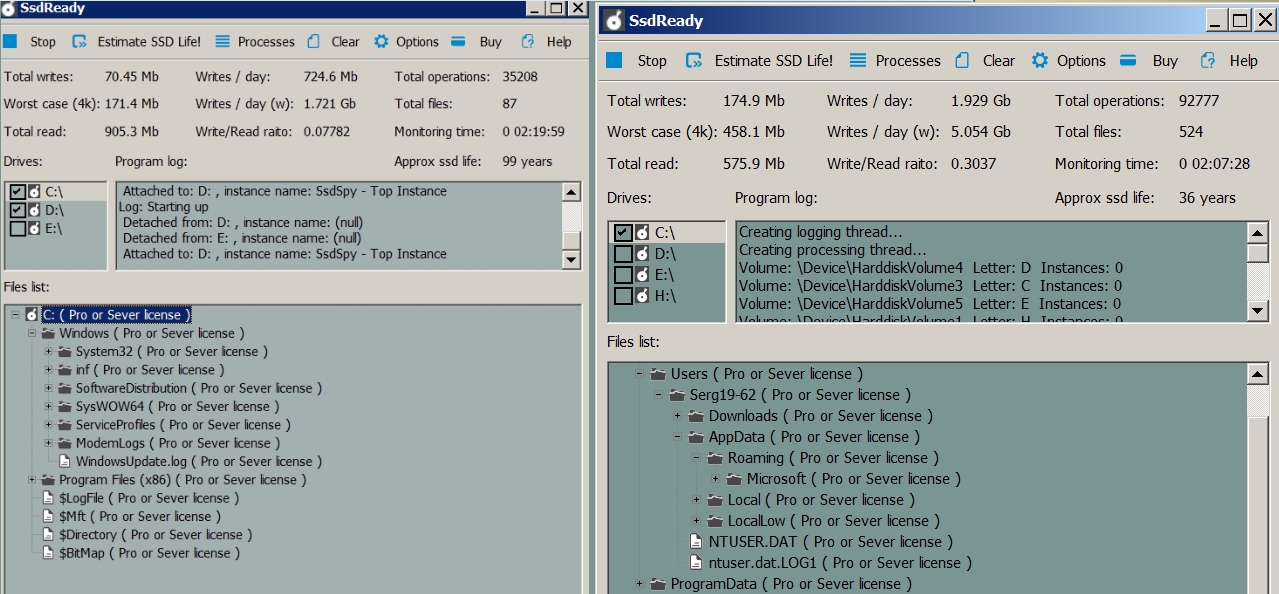
Task: Check H:\ drive in right window
Action: [x=623, y=296]
